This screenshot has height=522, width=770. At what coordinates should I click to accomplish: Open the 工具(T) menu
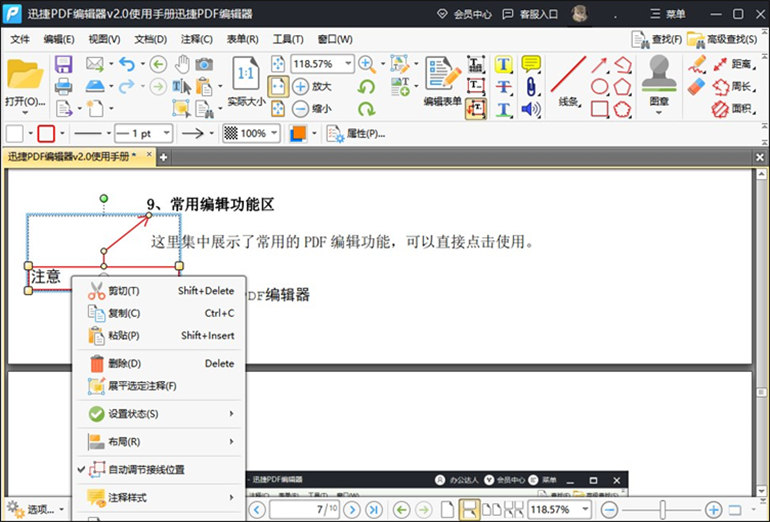point(288,39)
